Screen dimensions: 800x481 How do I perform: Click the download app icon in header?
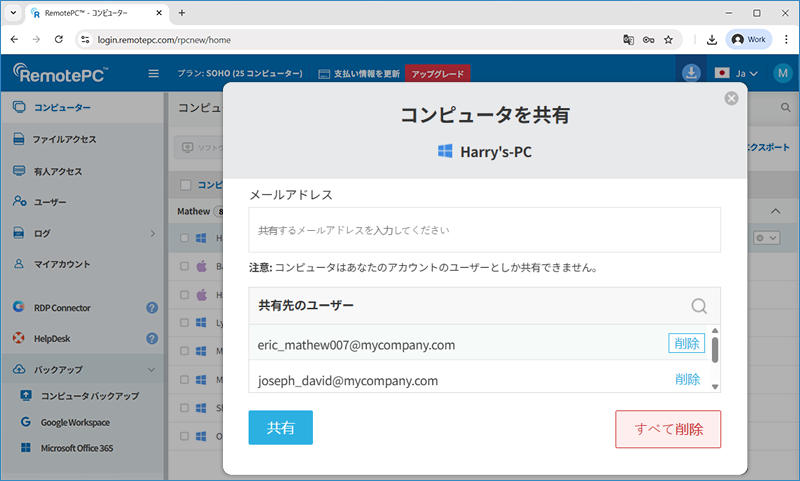tap(691, 73)
